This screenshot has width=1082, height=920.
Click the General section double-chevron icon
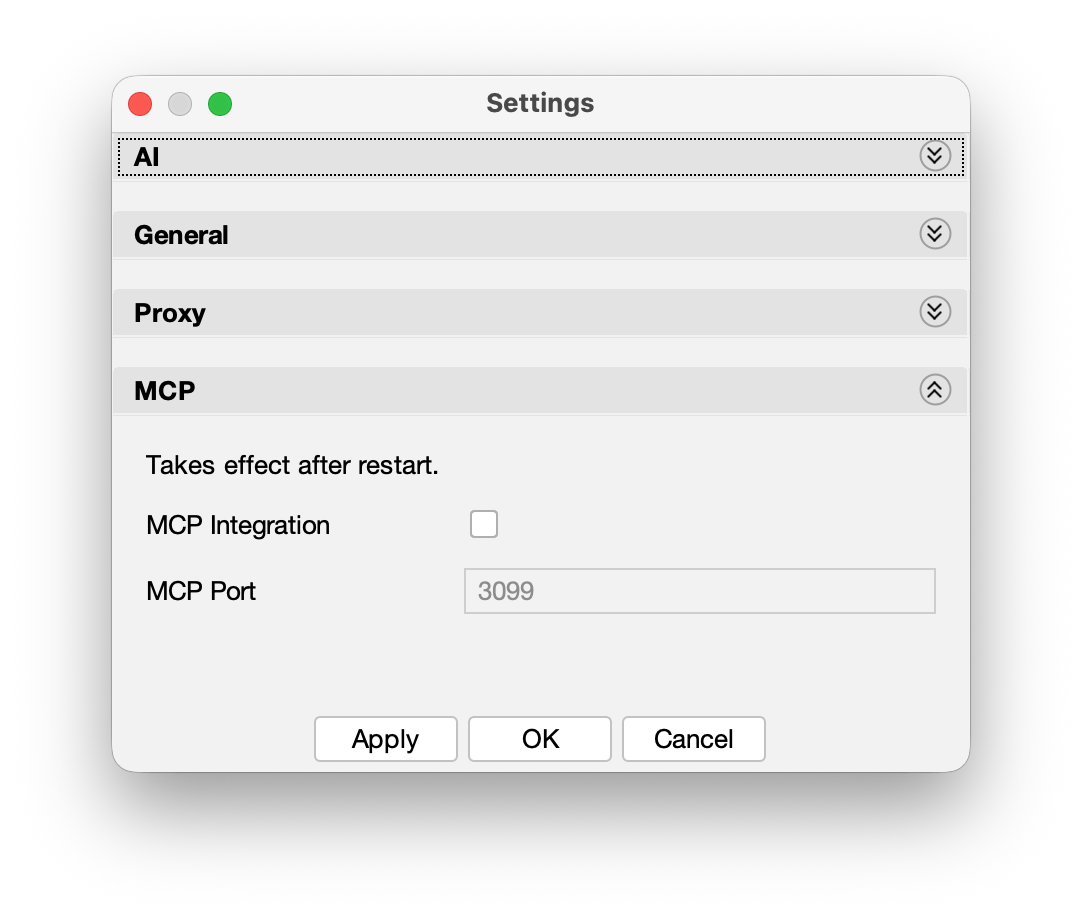(935, 234)
